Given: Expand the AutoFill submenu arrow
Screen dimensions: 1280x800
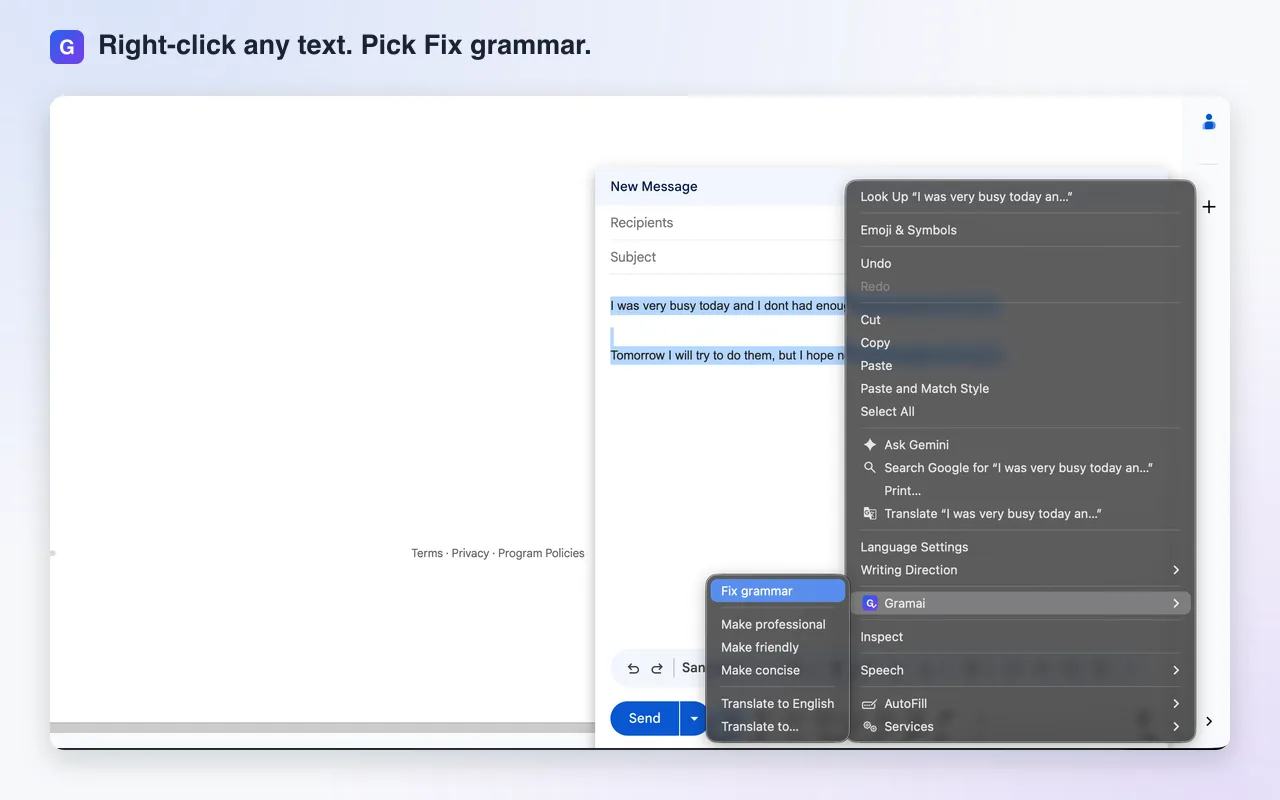Looking at the screenshot, I should [x=1176, y=704].
